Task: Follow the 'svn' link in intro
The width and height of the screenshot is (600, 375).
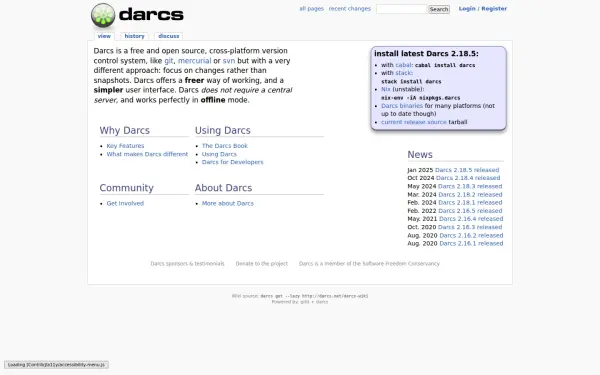Action: 229,61
